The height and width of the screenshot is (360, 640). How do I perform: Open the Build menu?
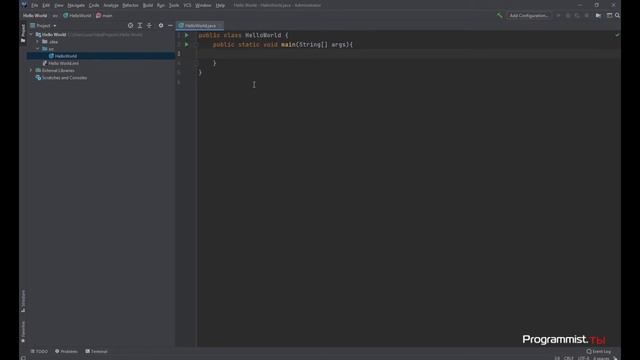point(148,5)
